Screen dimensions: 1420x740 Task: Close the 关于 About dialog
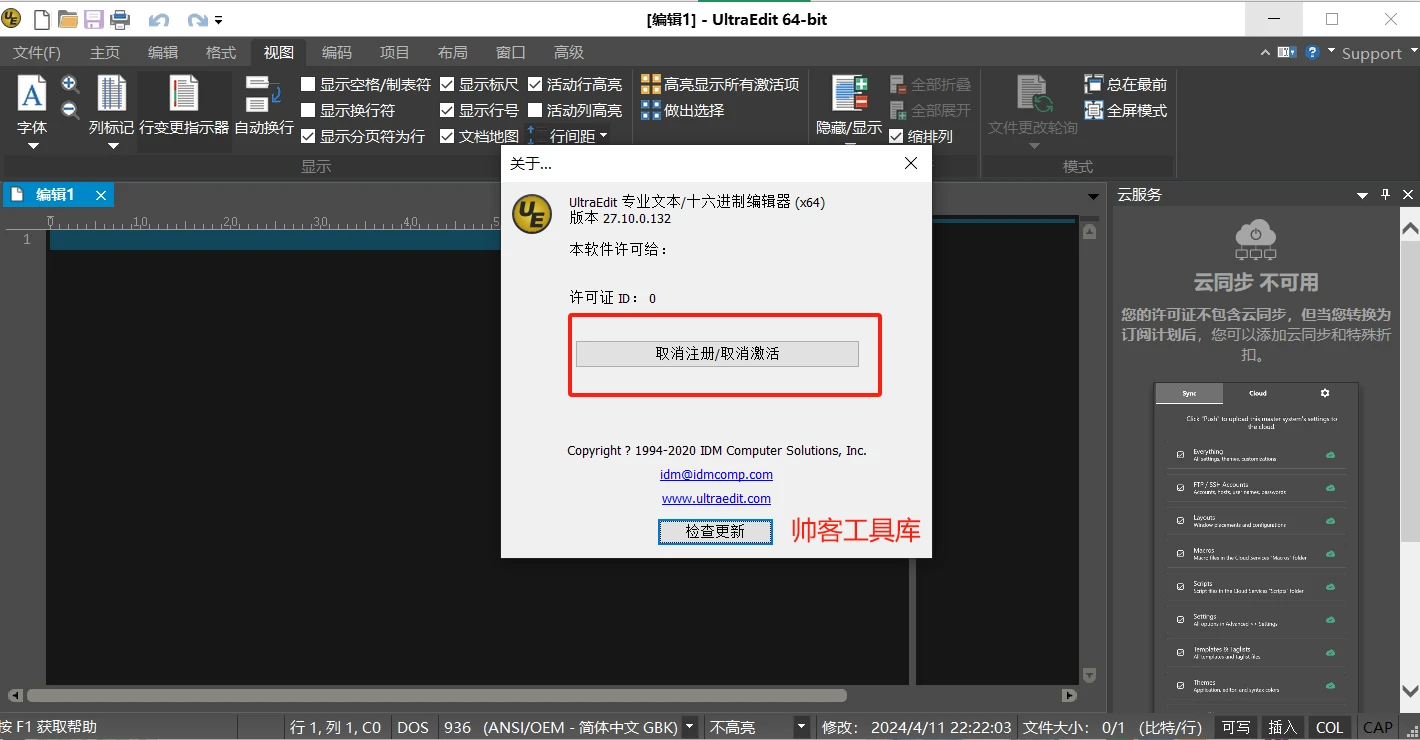click(x=910, y=163)
